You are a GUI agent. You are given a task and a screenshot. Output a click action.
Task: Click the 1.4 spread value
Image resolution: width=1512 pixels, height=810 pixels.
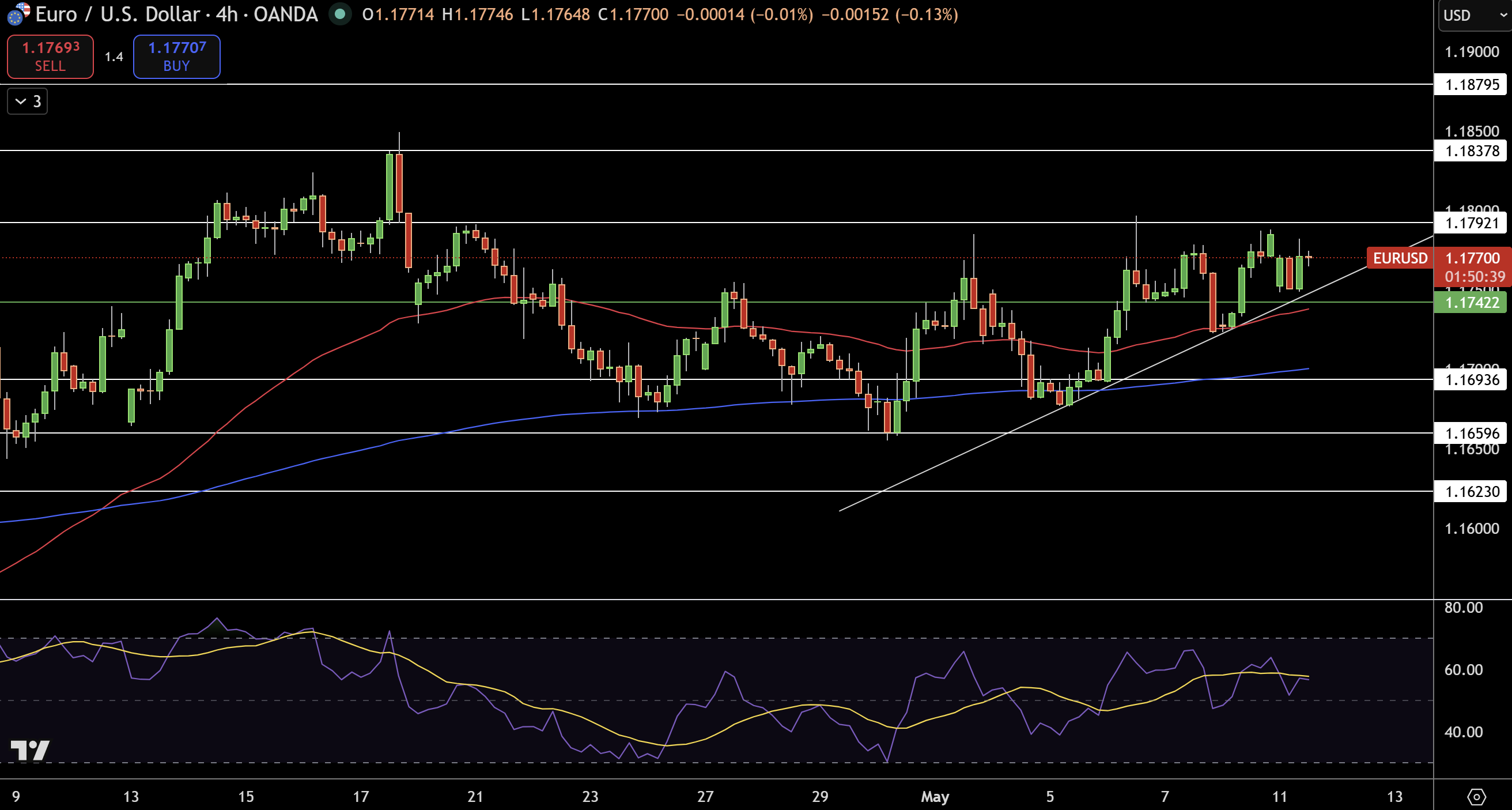[114, 57]
